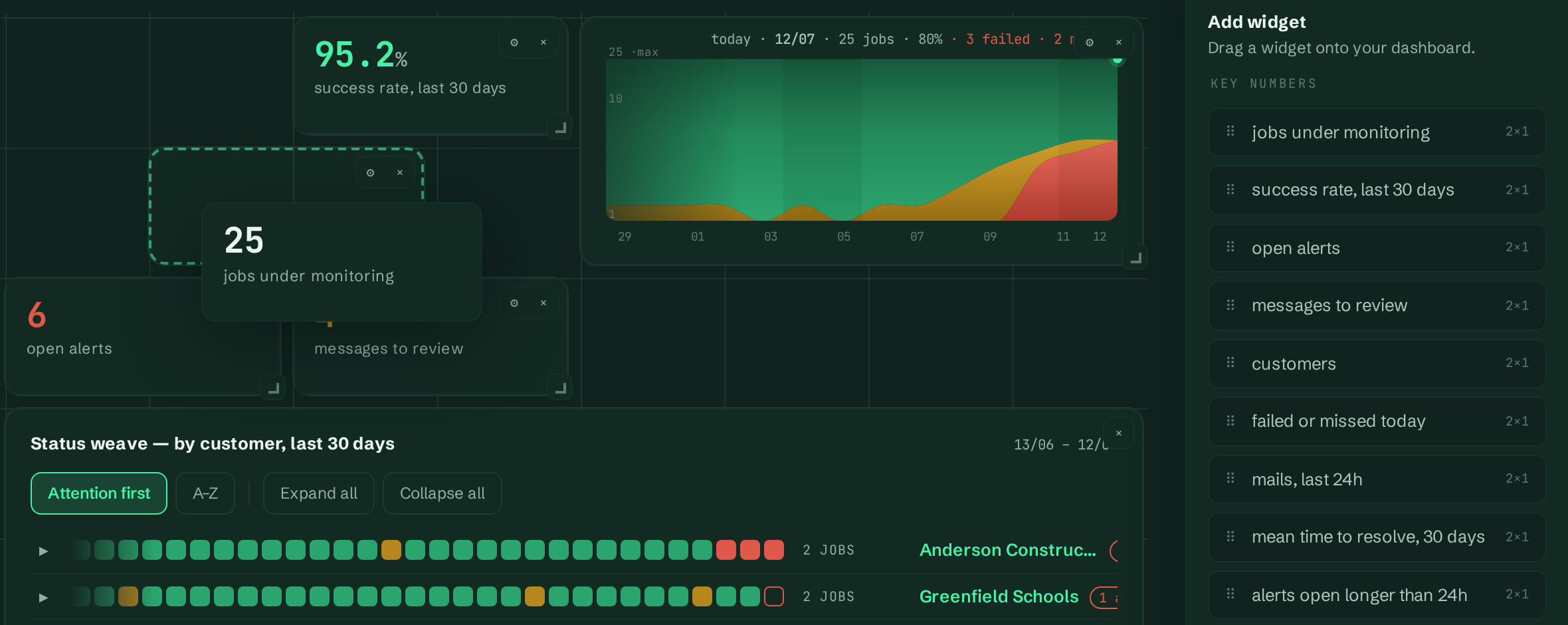Click the 95.2% success rate value

(x=361, y=55)
